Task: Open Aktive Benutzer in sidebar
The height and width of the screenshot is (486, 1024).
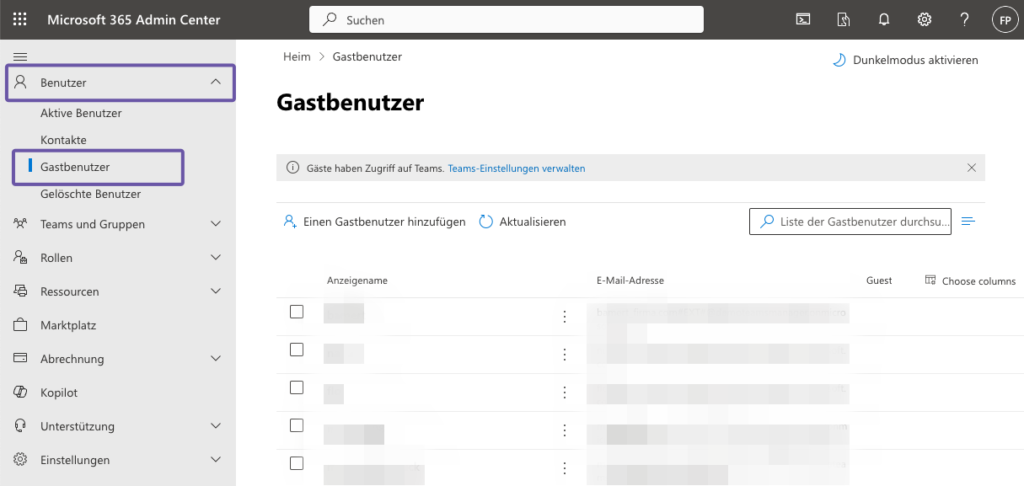Action: point(81,113)
